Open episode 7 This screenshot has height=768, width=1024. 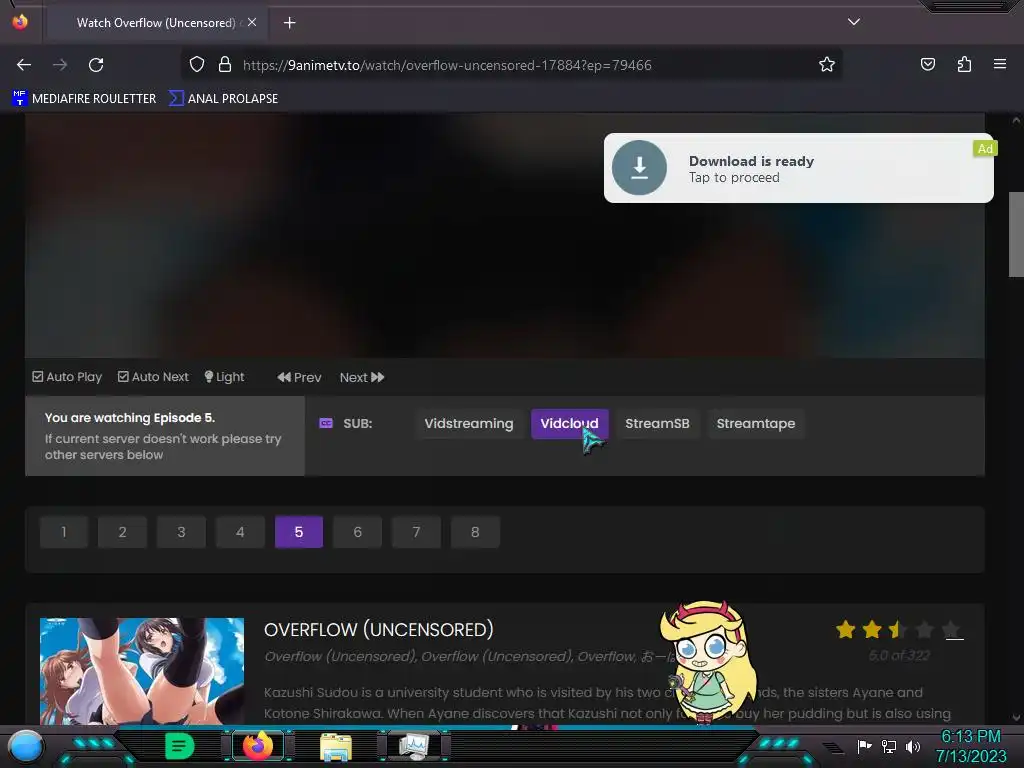[416, 532]
